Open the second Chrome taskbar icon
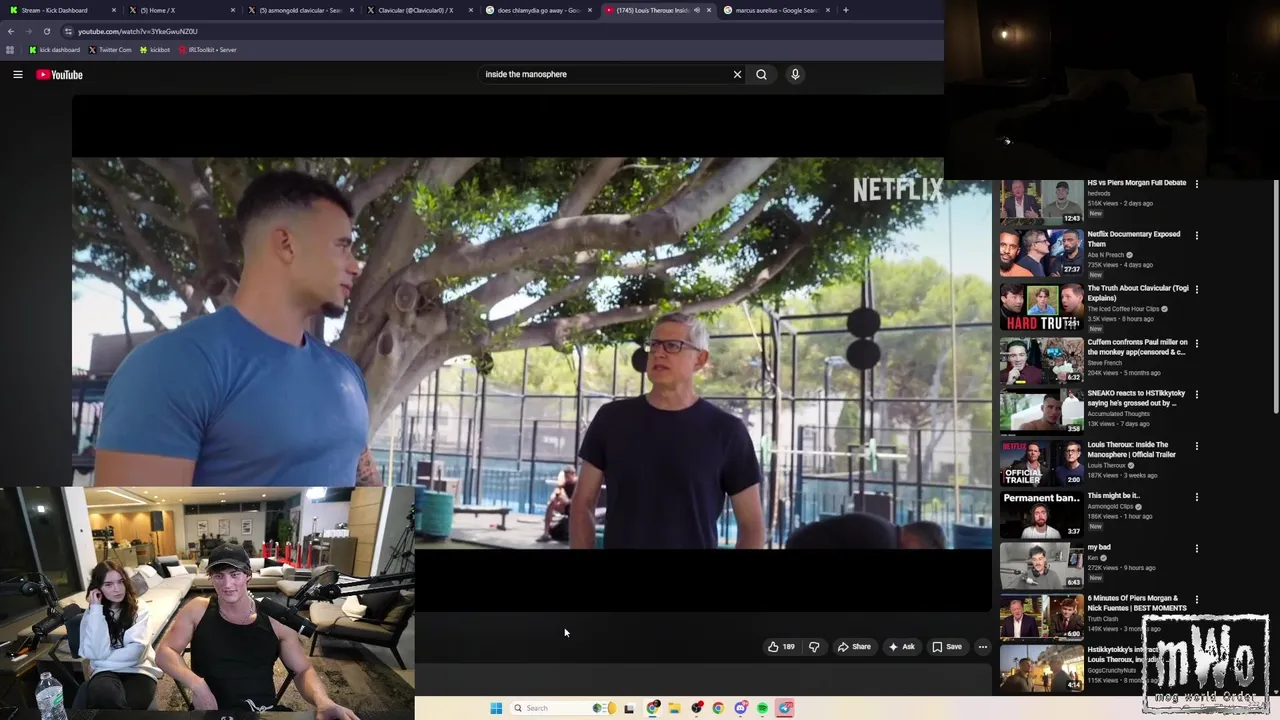The image size is (1280, 720). 718,708
